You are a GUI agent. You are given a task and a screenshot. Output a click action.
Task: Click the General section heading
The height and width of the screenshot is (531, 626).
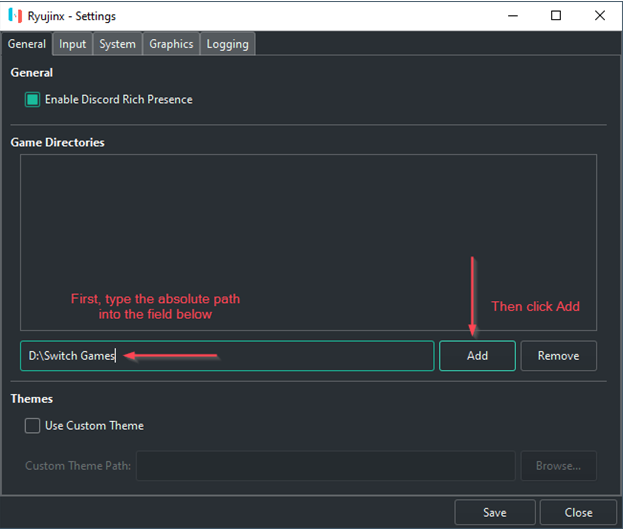tap(32, 73)
